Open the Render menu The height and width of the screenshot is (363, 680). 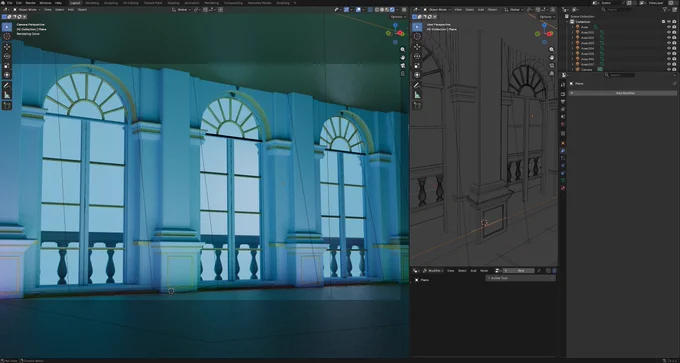tap(30, 3)
